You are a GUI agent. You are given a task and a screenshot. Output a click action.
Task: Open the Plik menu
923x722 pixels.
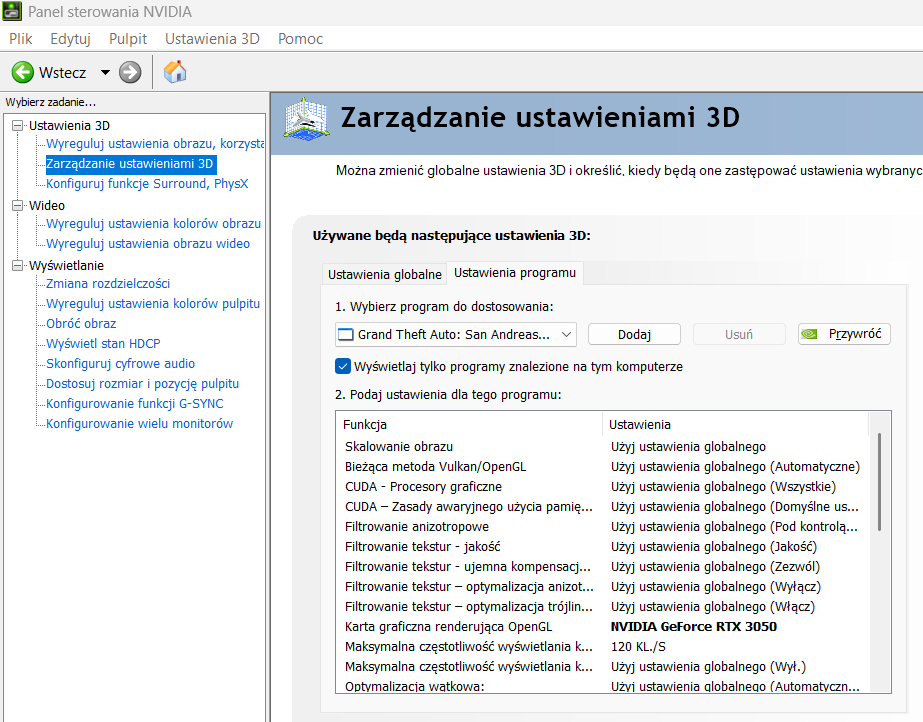[21, 39]
